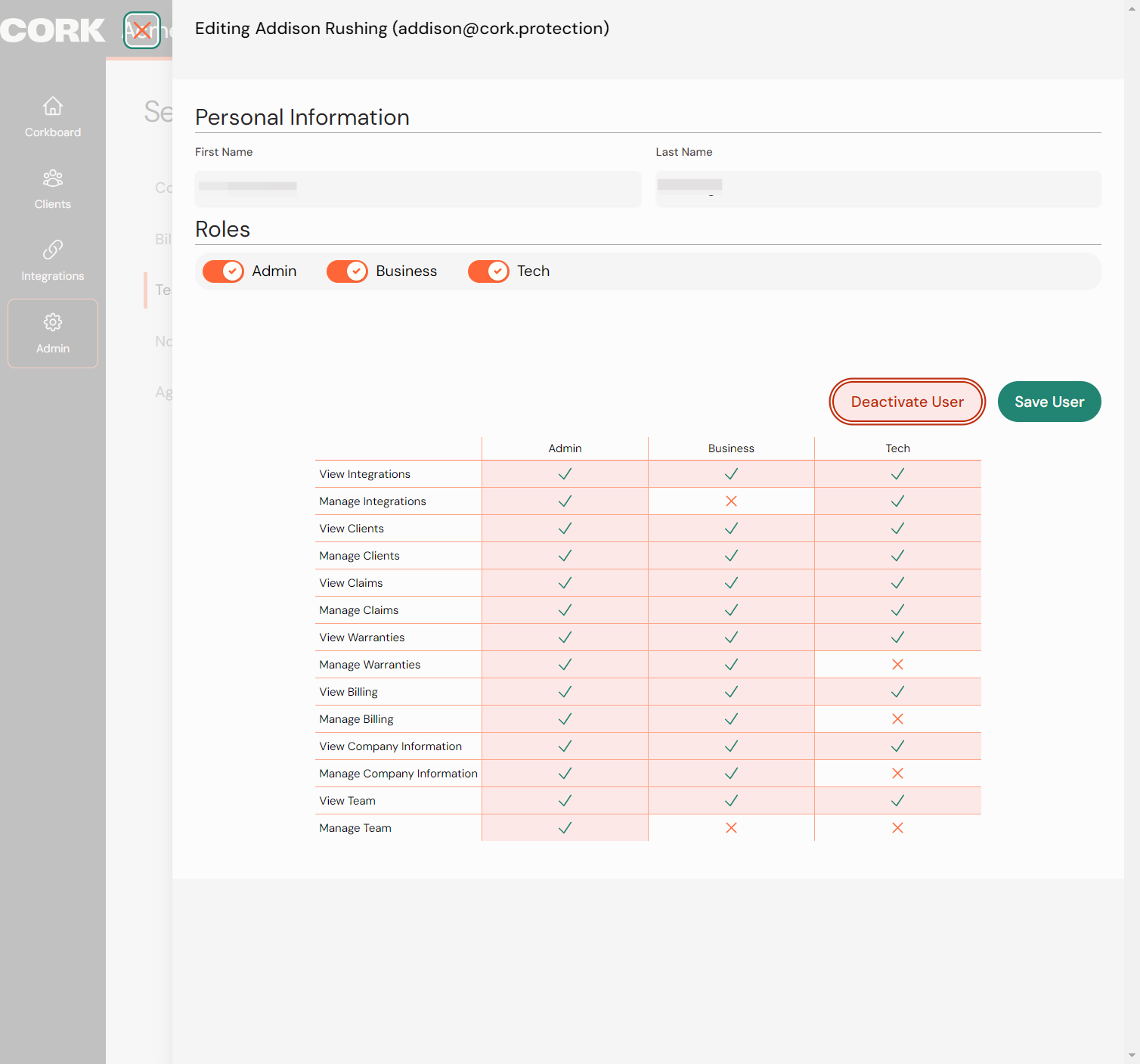
Task: Focus the First Name input field
Action: coord(418,189)
